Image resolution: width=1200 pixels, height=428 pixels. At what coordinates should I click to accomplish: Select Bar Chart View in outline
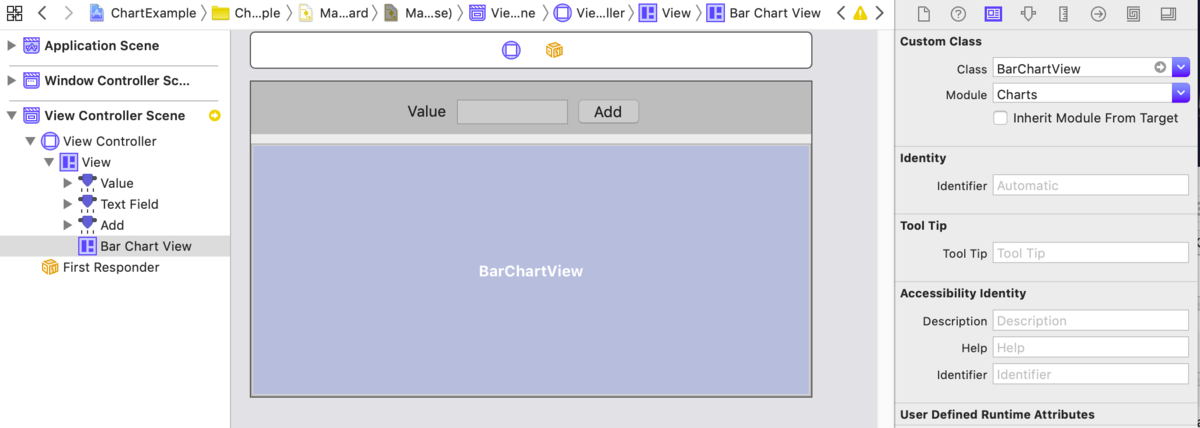[115, 246]
